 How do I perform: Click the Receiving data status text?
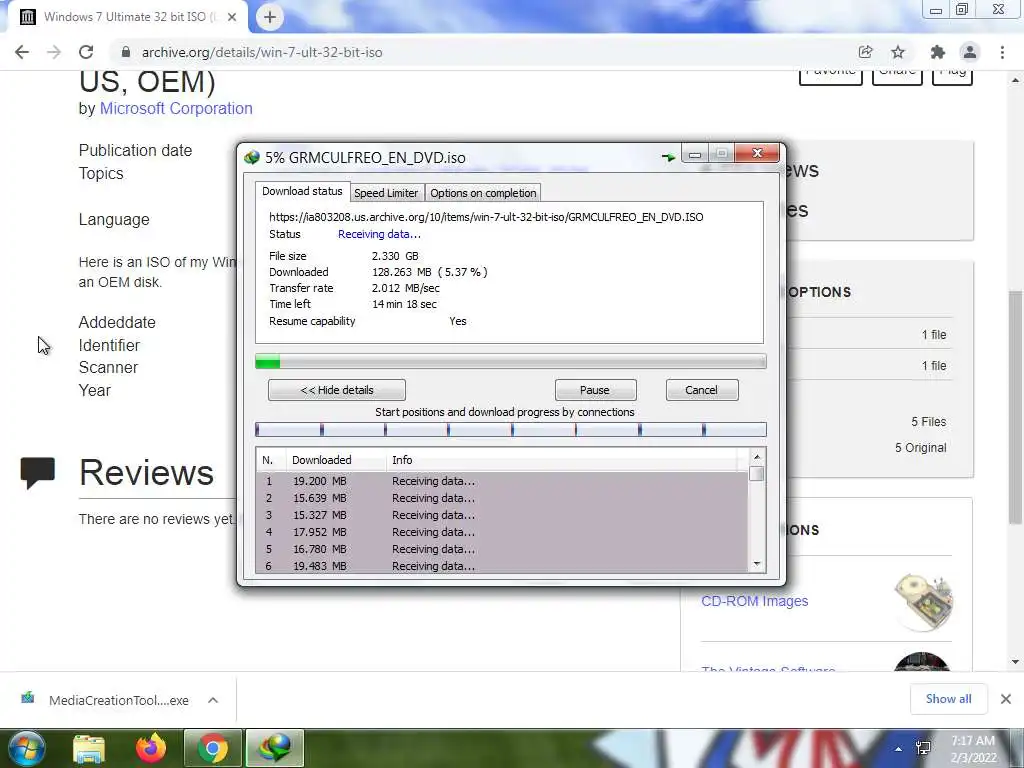pos(379,234)
